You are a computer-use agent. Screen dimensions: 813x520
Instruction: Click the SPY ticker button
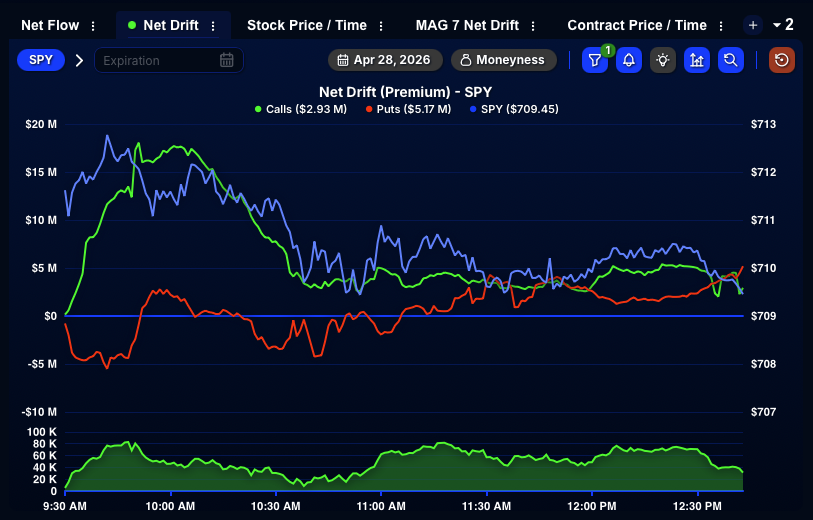click(41, 60)
